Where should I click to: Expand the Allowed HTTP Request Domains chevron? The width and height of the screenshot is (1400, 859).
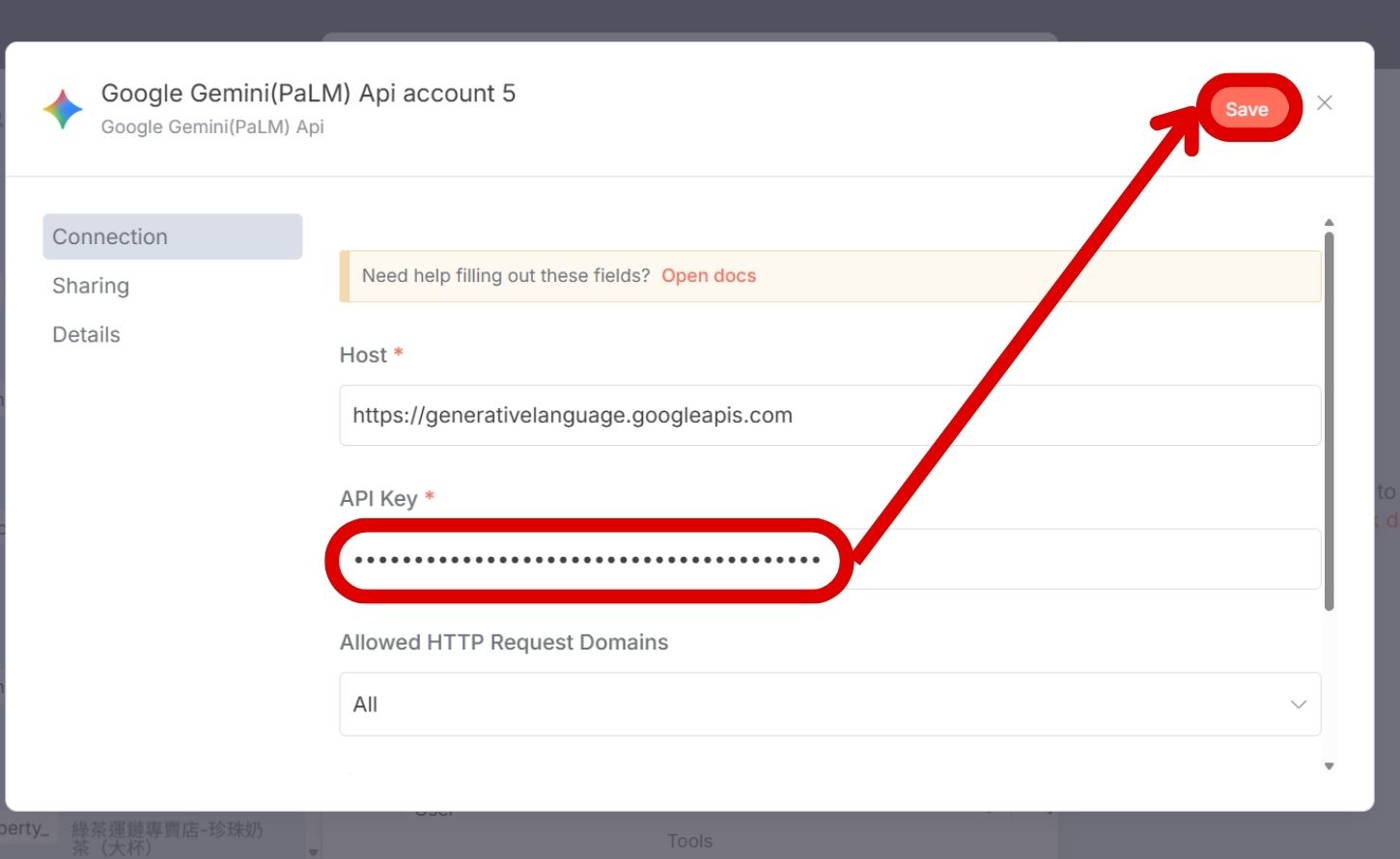1298,705
